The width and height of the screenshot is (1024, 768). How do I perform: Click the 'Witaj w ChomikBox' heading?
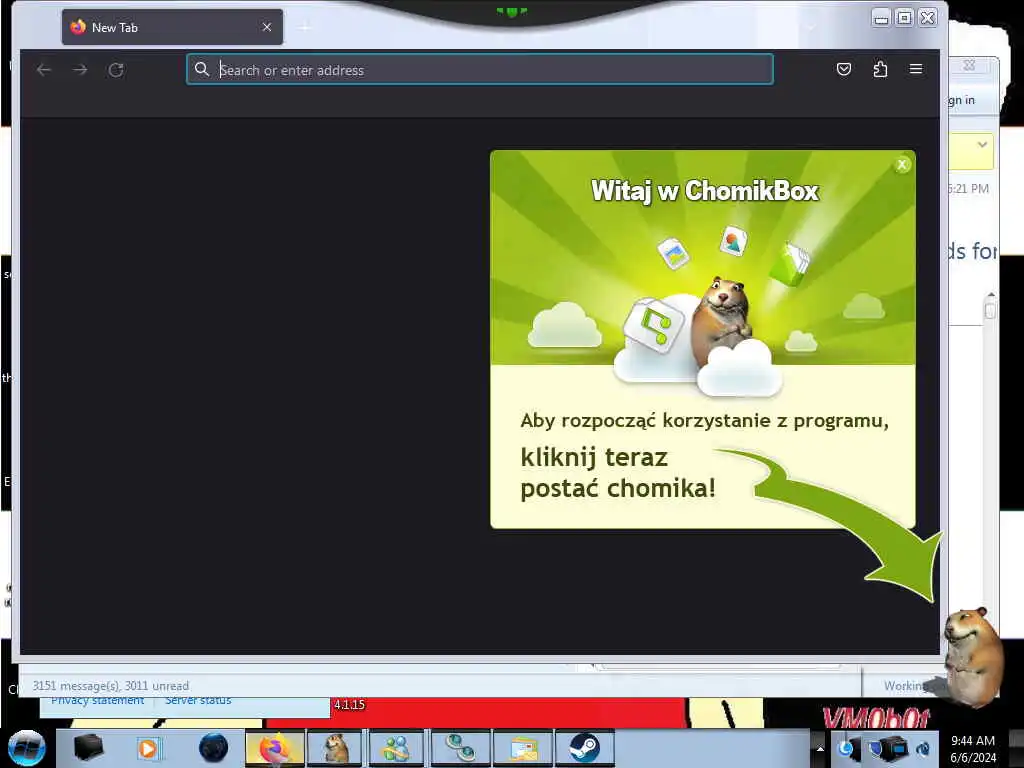(x=705, y=191)
